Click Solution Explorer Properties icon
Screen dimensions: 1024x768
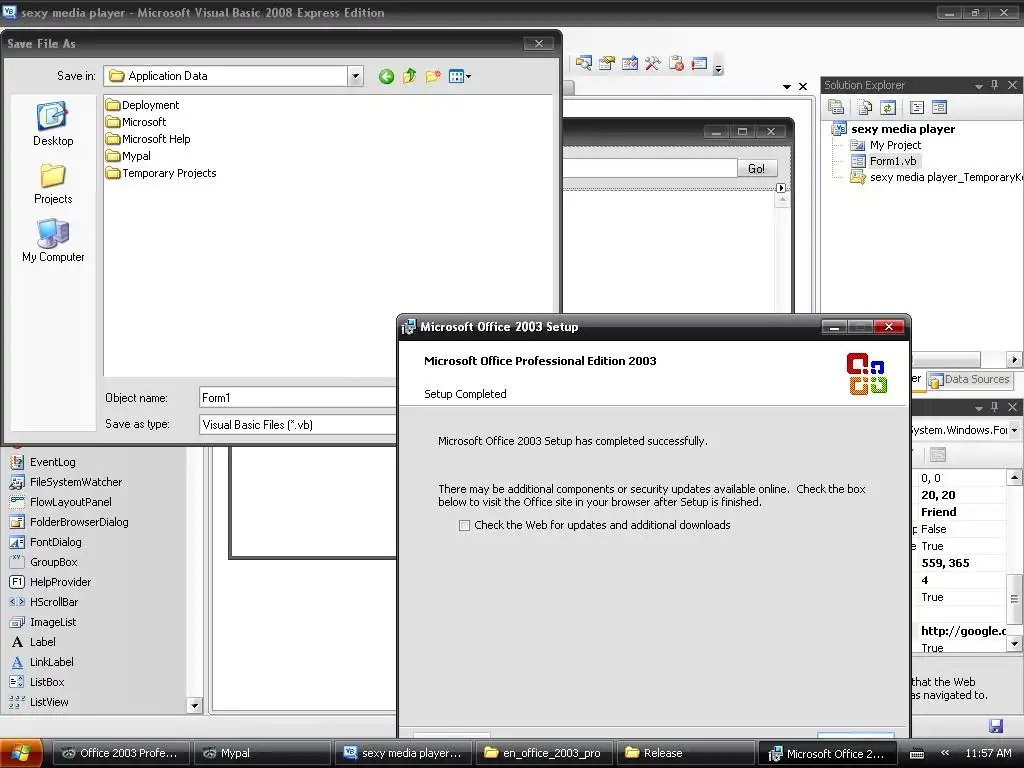pyautogui.click(x=835, y=107)
